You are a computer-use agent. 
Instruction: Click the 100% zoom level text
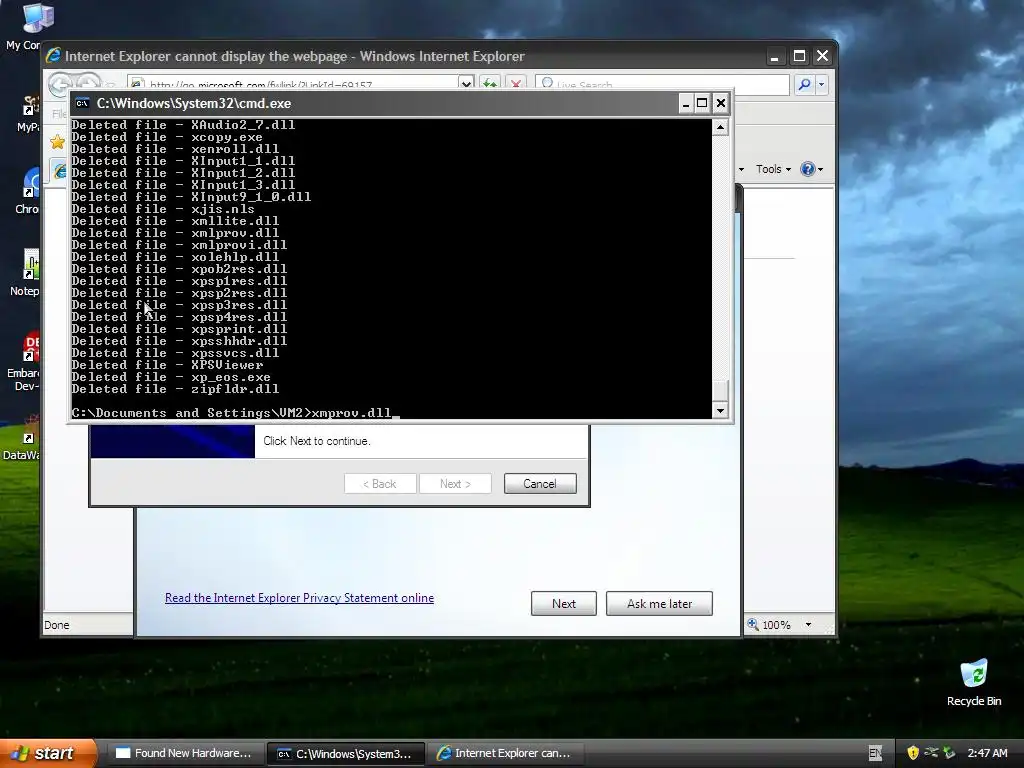point(776,625)
